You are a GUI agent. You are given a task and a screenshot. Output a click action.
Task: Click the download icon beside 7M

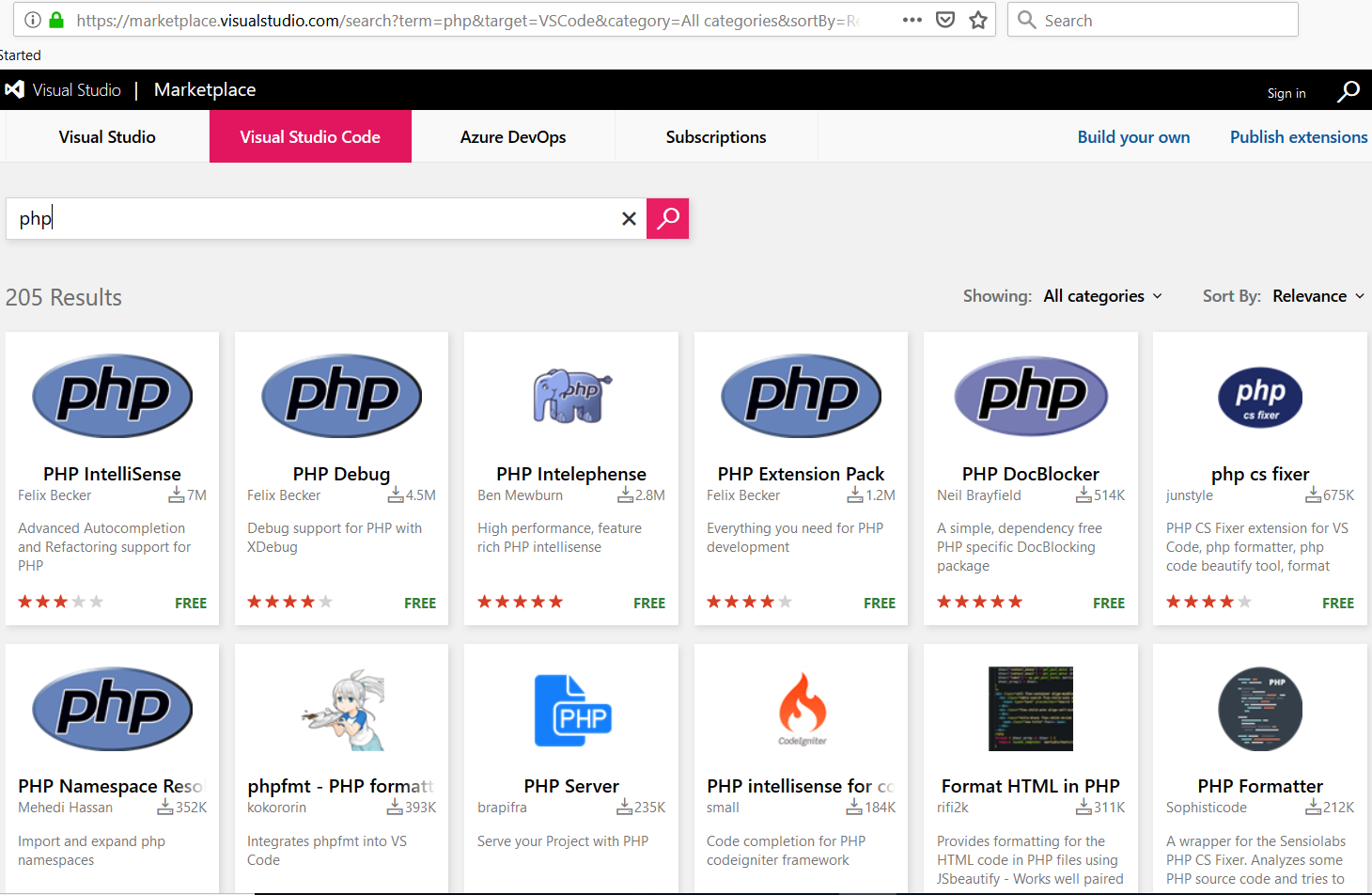point(177,495)
